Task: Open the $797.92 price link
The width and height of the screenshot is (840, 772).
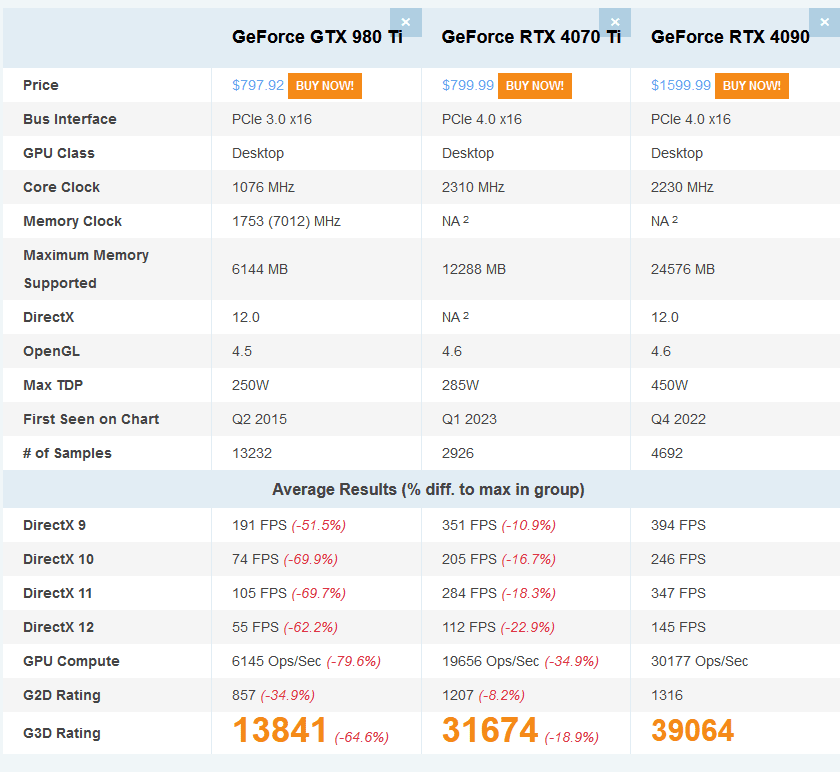Action: 258,85
